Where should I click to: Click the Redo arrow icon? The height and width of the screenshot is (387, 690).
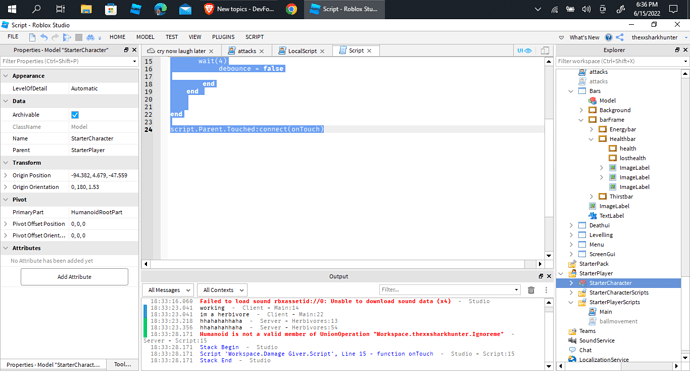tap(55, 37)
